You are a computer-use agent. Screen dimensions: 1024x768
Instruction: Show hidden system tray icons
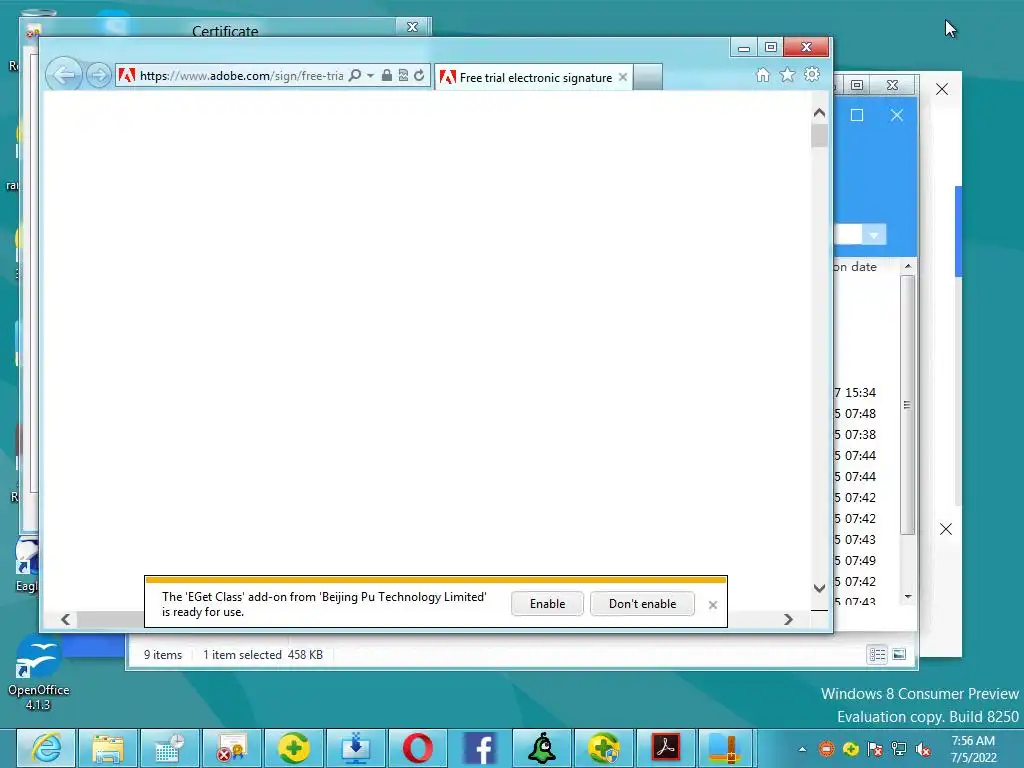click(x=802, y=749)
